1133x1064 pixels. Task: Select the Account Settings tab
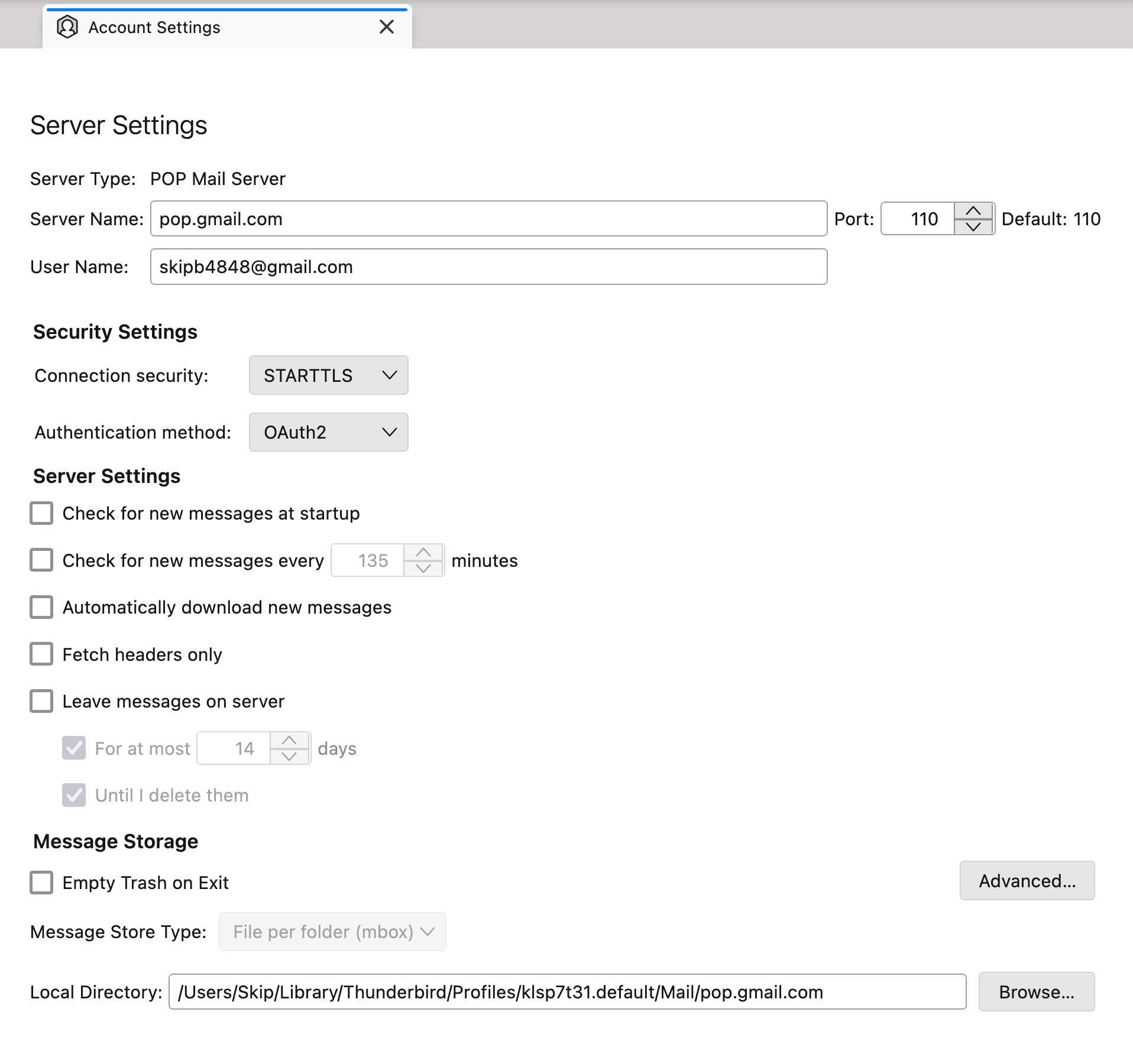coord(227,27)
